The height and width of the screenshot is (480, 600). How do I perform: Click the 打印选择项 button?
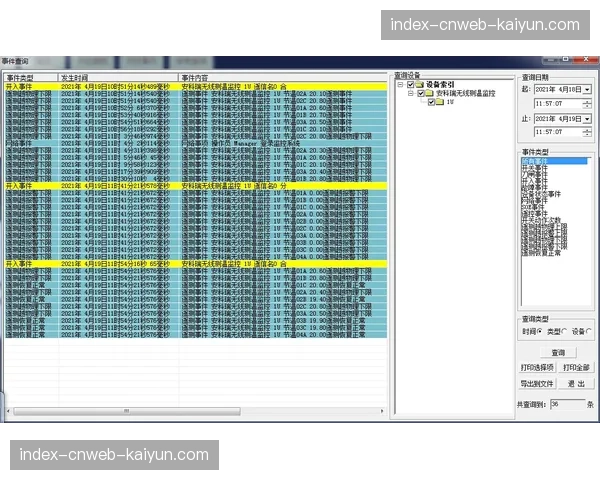tap(538, 368)
